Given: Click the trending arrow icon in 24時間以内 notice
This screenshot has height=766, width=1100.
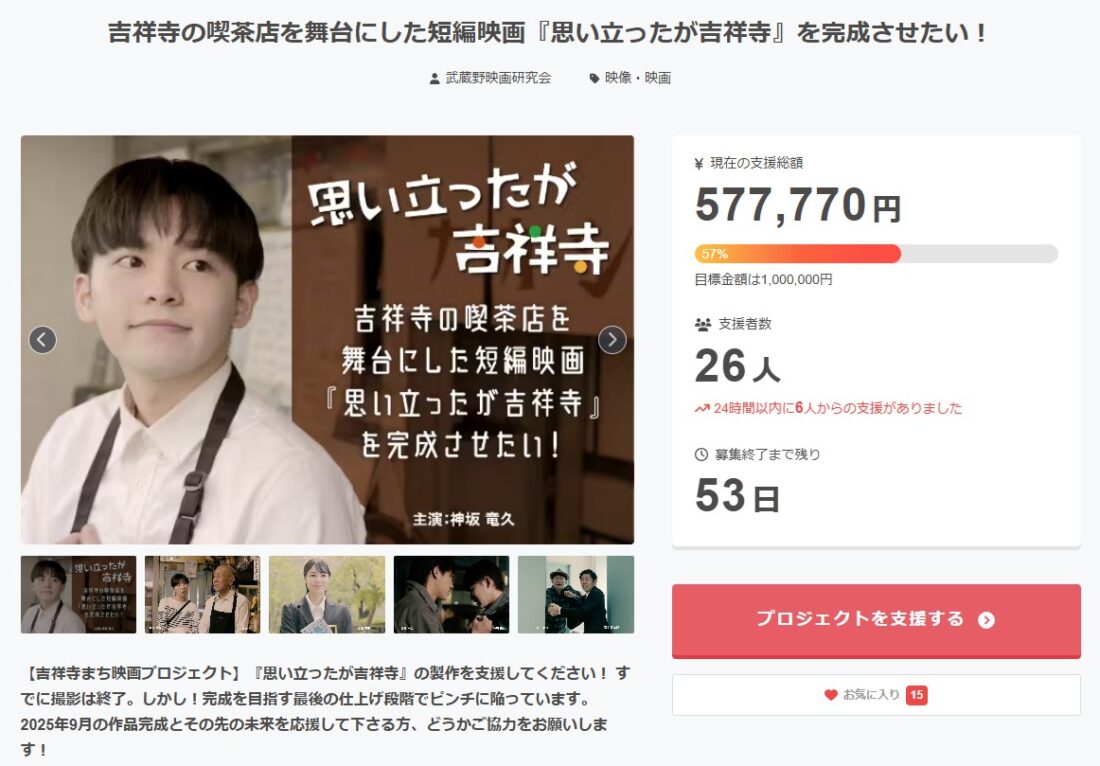Looking at the screenshot, I should (x=702, y=408).
